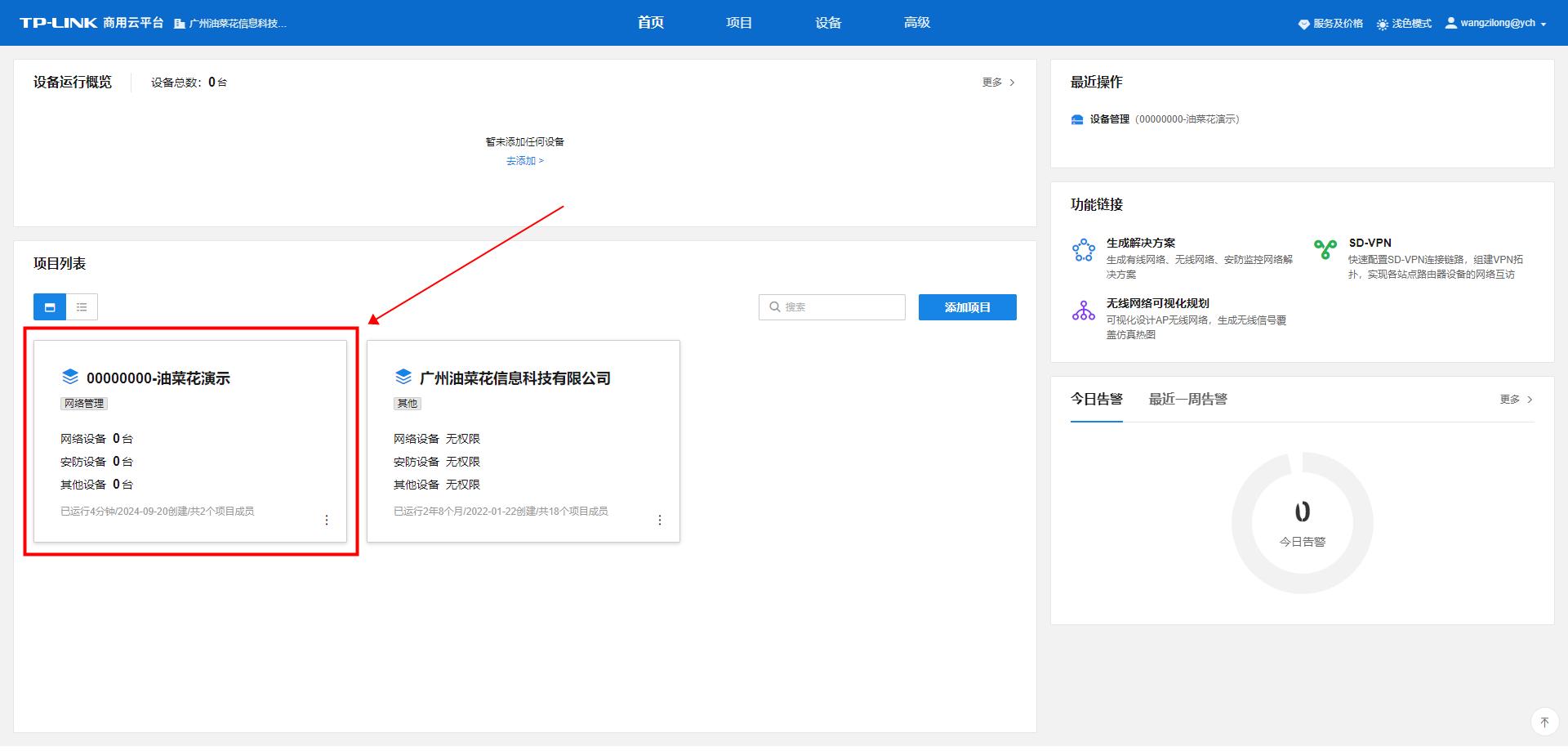Image resolution: width=1568 pixels, height=751 pixels.
Task: Click the purple 无线网络可视化规划 icon
Action: pyautogui.click(x=1084, y=311)
